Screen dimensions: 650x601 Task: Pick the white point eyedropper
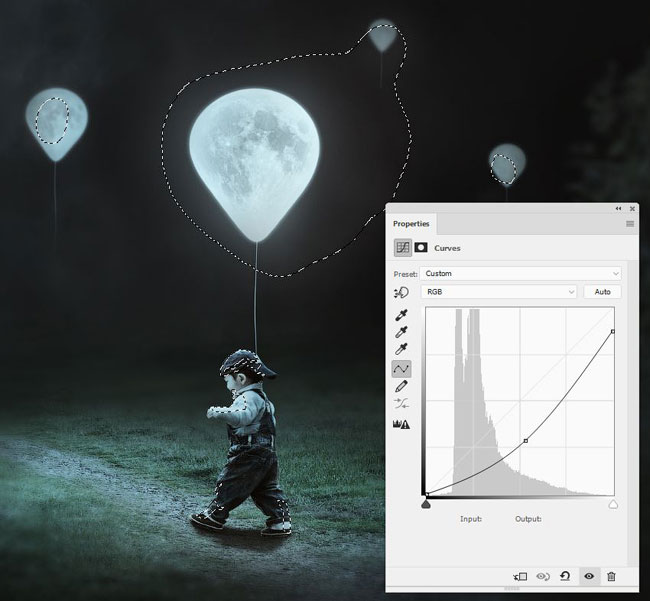click(401, 349)
